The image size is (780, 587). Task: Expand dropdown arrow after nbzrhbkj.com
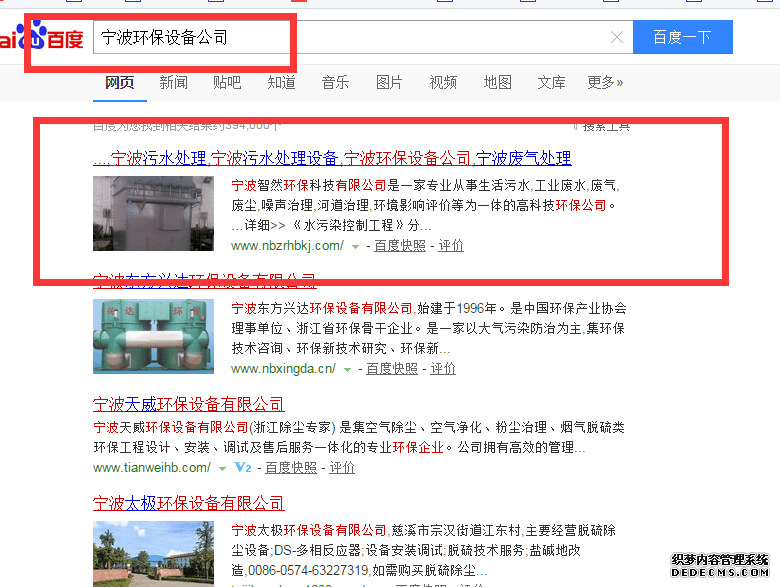tap(355, 246)
